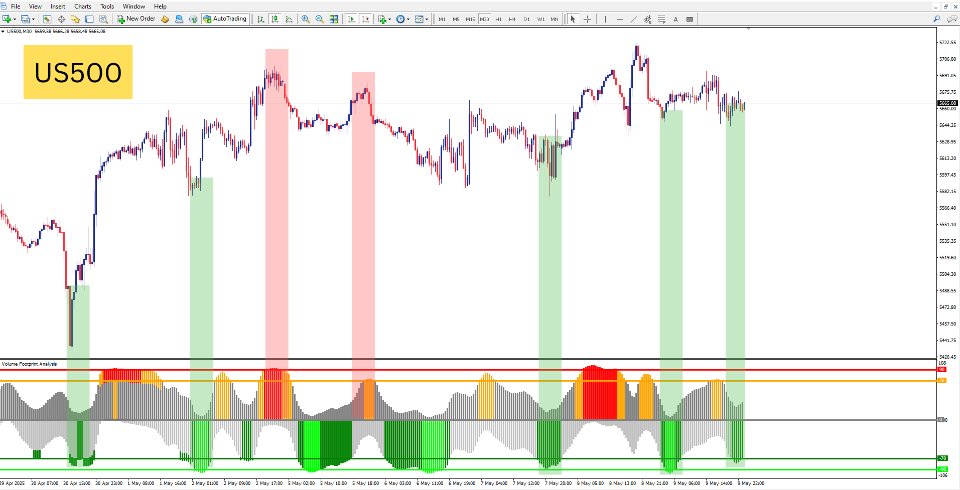Viewport: 960px width, 490px height.
Task: Expand the Profiles dropdown arrow
Action: point(33,19)
